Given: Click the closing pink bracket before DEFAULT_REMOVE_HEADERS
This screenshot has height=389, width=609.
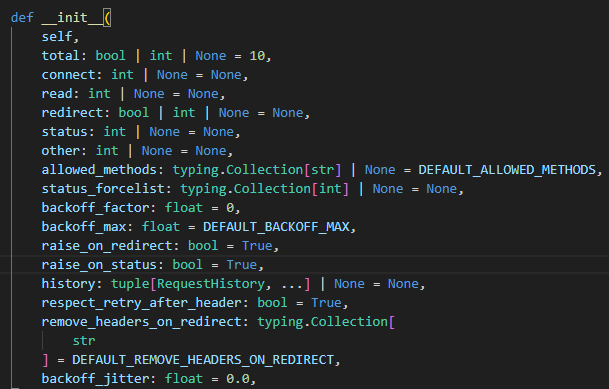Looking at the screenshot, I should point(45,360).
